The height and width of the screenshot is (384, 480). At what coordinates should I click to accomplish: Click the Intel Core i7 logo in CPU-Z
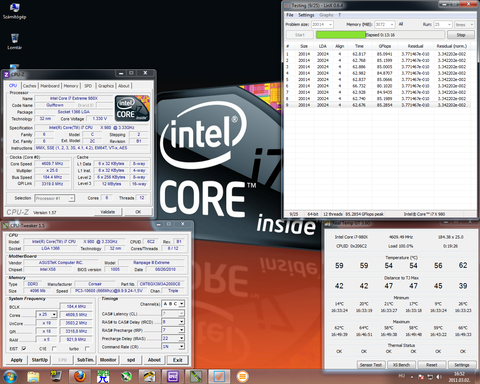pos(132,108)
